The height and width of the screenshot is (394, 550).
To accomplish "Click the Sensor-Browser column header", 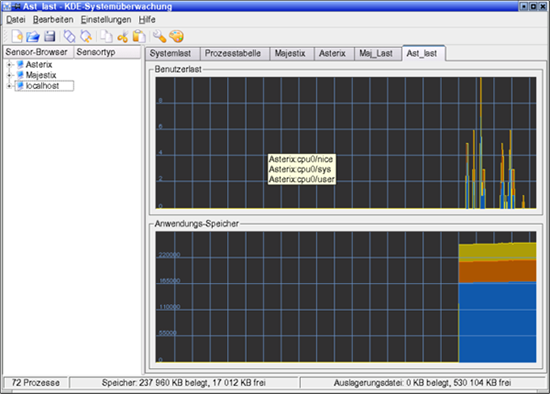I will click(x=38, y=52).
